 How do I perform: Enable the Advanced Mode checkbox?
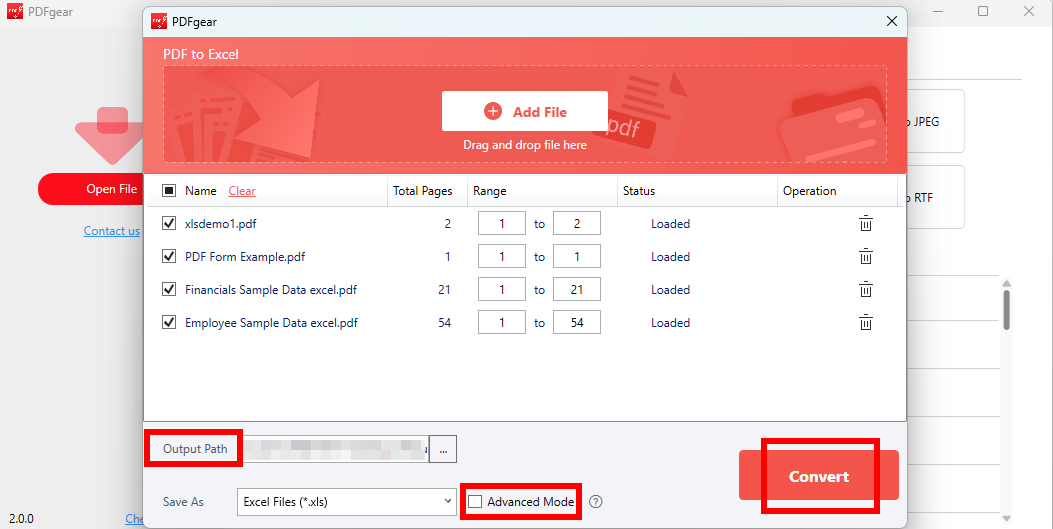(x=475, y=501)
